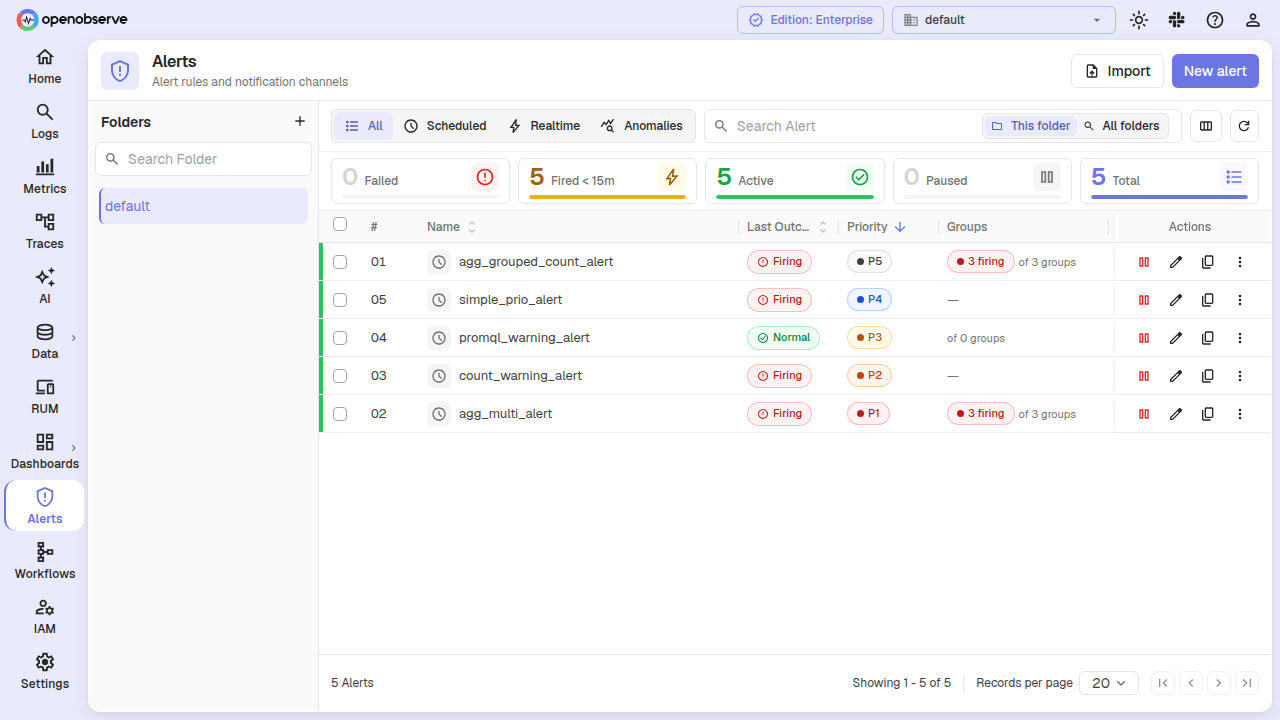Click the Edition: Enterprise badge
This screenshot has width=1280, height=720.
(x=811, y=20)
